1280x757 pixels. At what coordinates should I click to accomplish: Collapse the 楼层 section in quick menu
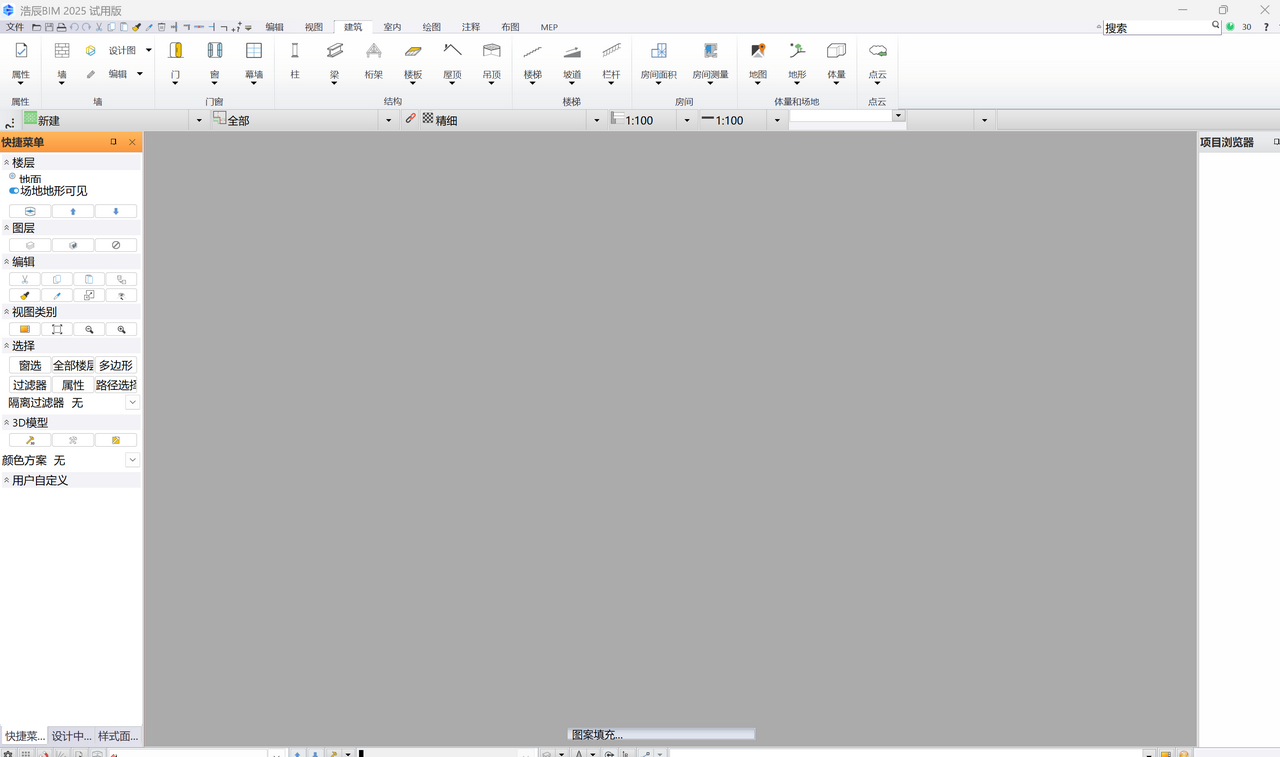[7, 162]
